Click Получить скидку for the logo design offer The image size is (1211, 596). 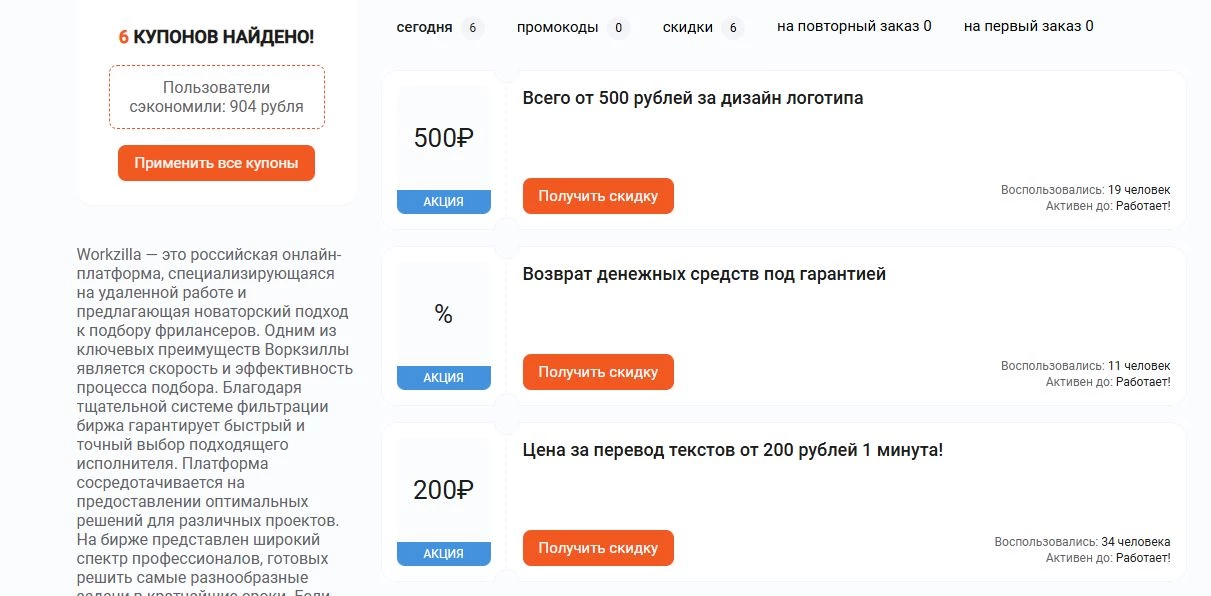pyautogui.click(x=597, y=196)
